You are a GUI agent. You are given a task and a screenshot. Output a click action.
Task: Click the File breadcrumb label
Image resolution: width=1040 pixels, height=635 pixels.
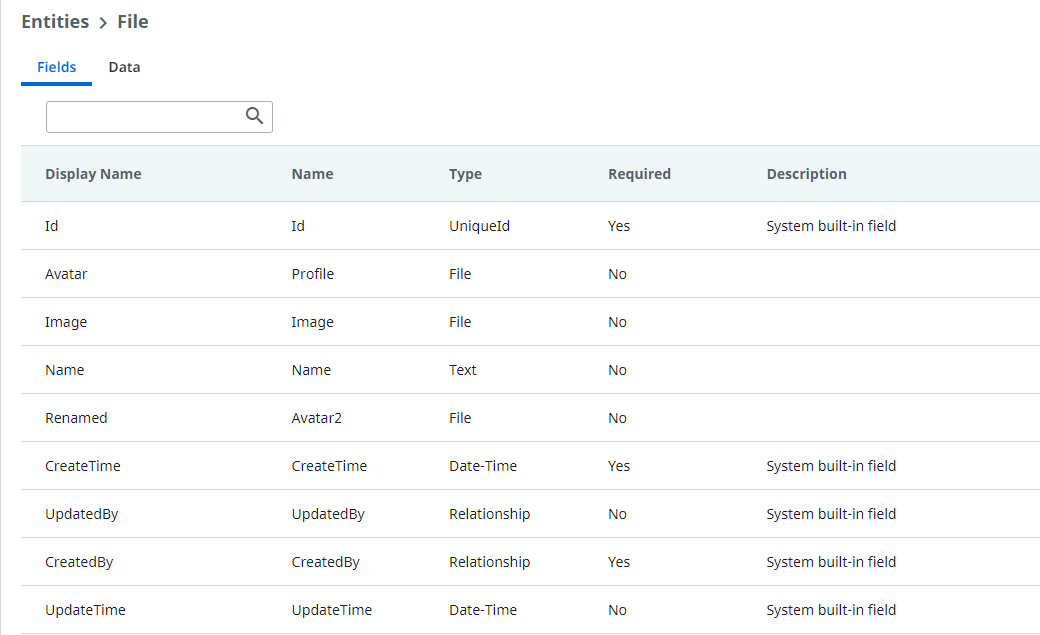(132, 21)
